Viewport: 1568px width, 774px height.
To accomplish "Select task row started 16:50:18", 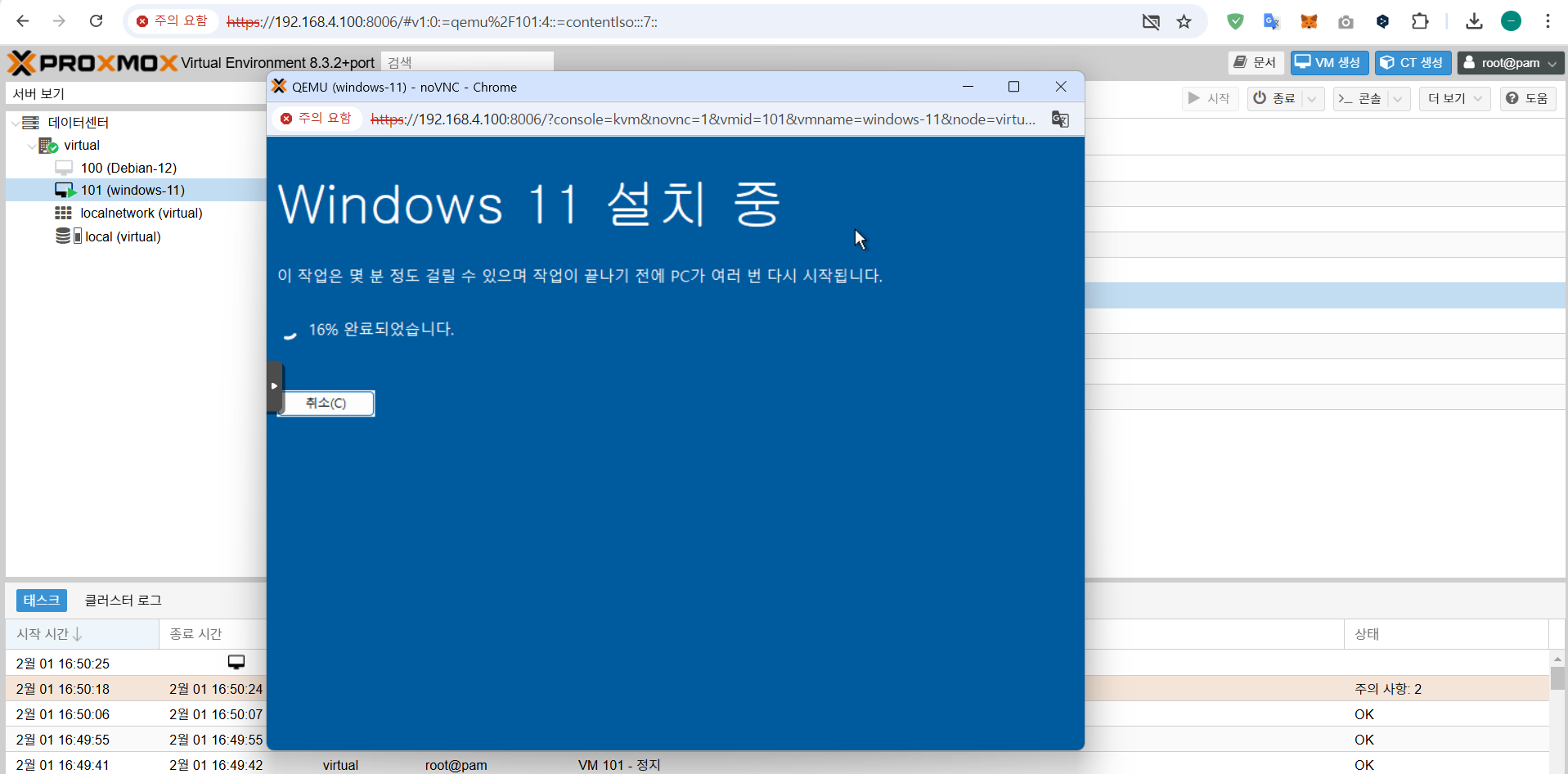I will (777, 689).
